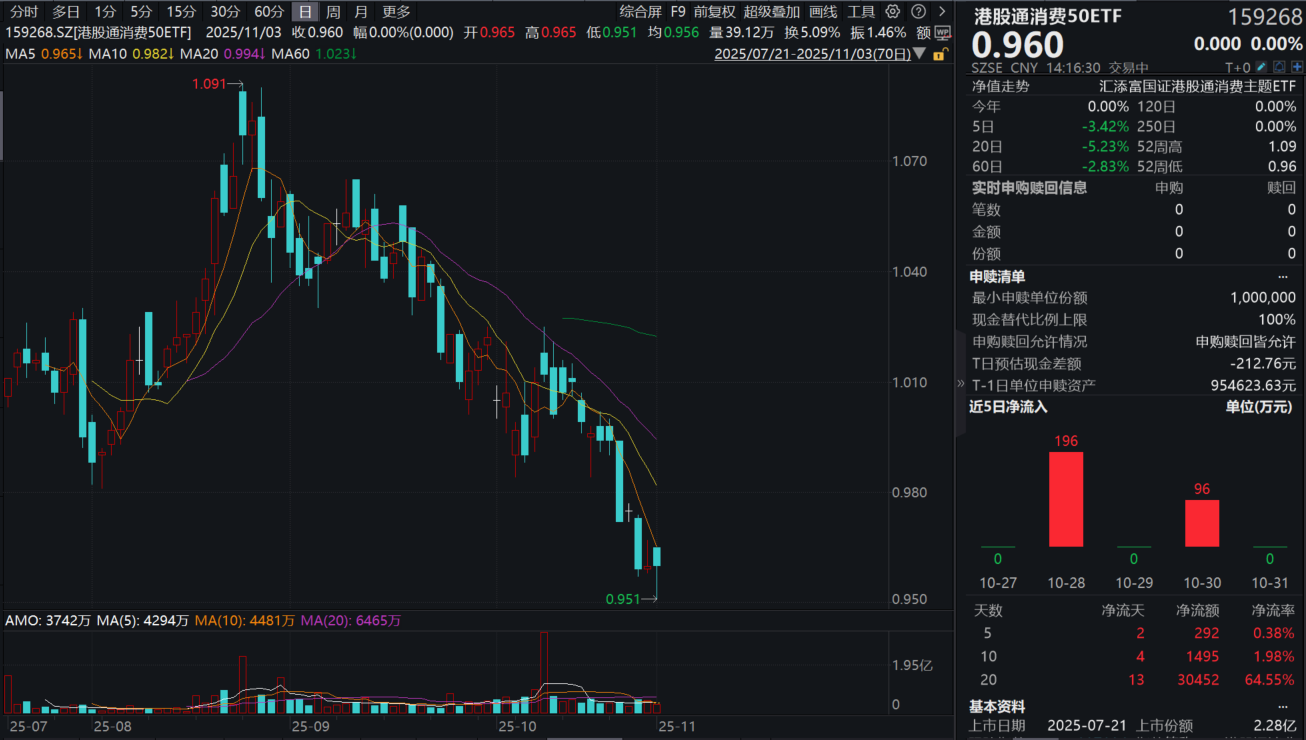Open the 综合屏 view
The width and height of the screenshot is (1306, 740).
click(640, 12)
